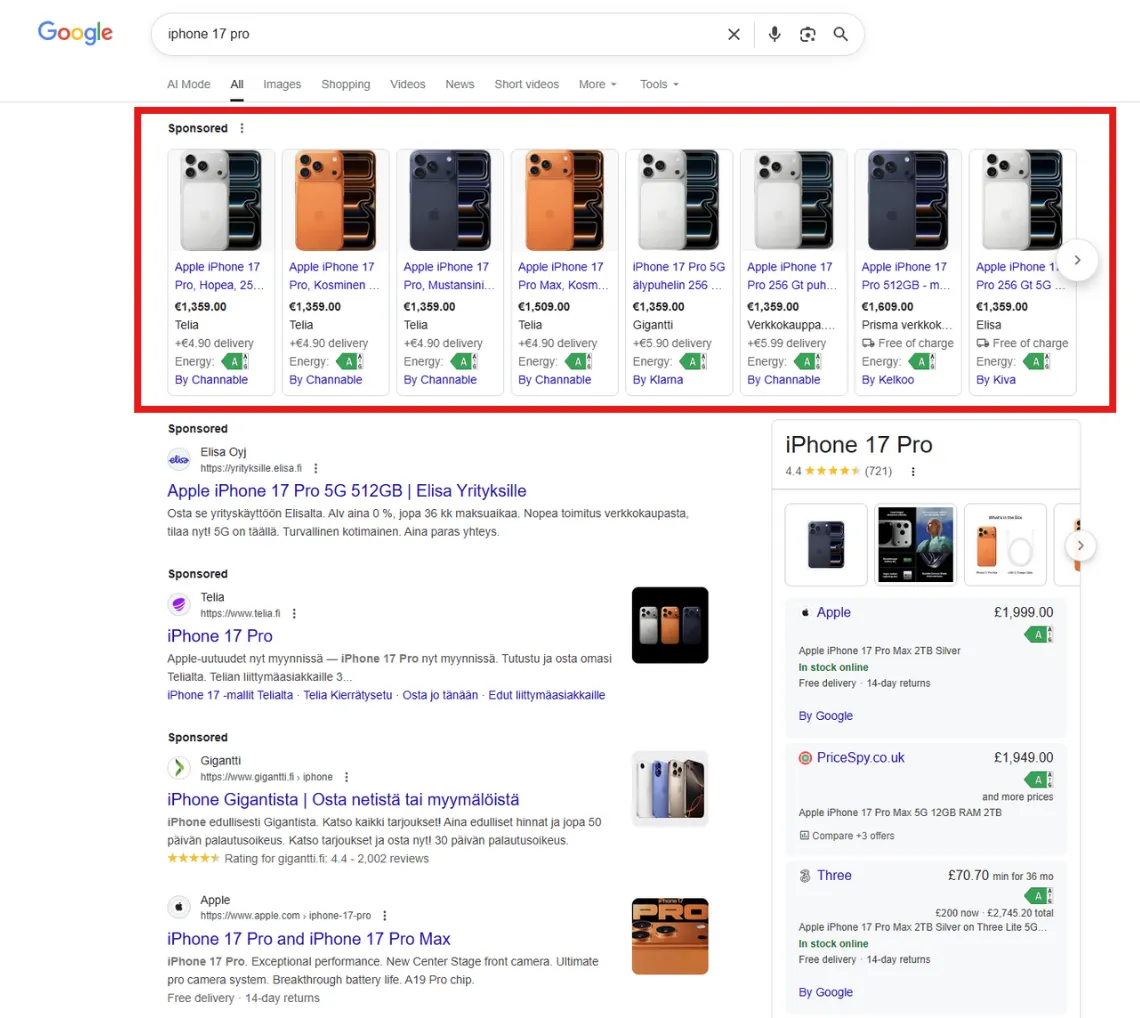The height and width of the screenshot is (1018, 1140).
Task: Open the Tools dropdown
Action: tap(659, 84)
